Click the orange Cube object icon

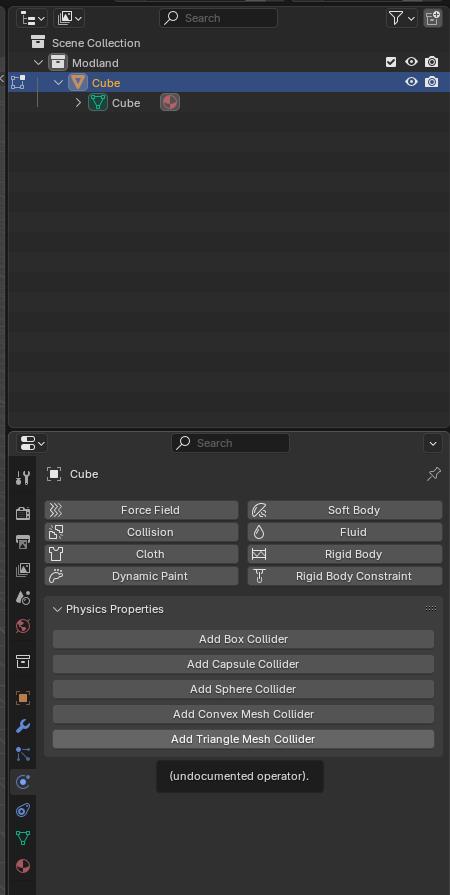(78, 82)
